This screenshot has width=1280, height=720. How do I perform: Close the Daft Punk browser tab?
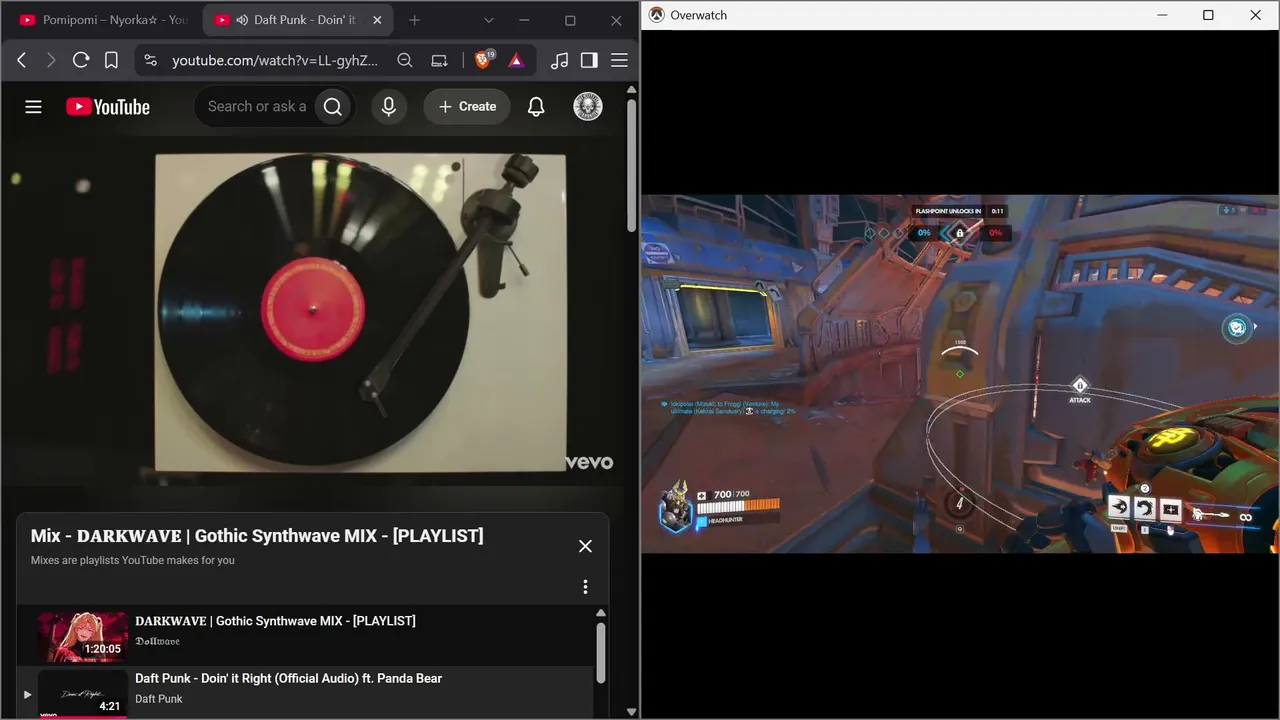click(x=377, y=20)
